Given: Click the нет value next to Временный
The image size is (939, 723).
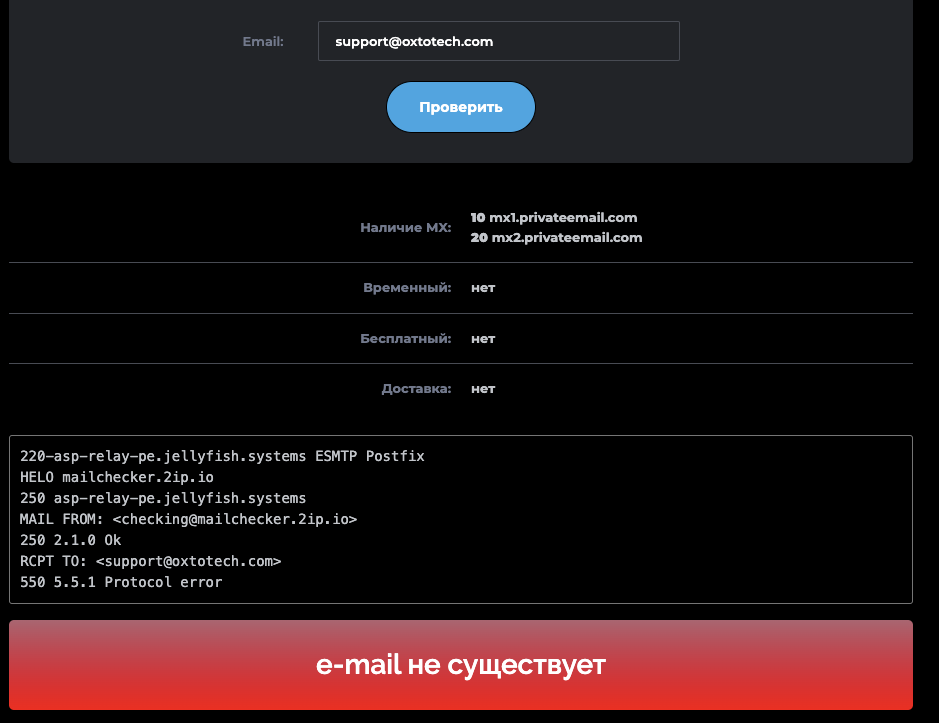Looking at the screenshot, I should tap(483, 288).
